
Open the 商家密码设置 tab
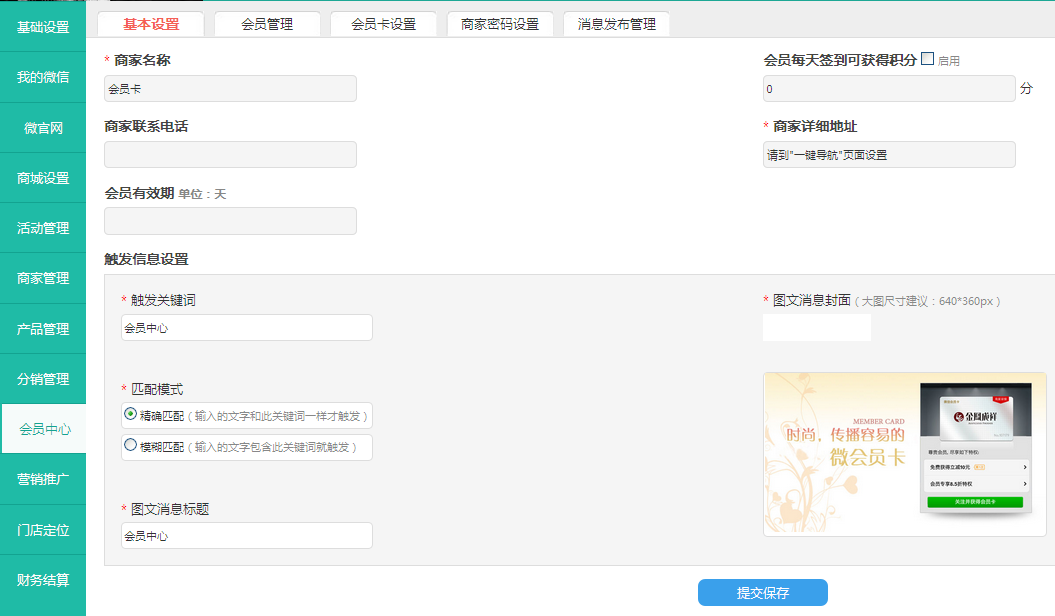click(500, 24)
